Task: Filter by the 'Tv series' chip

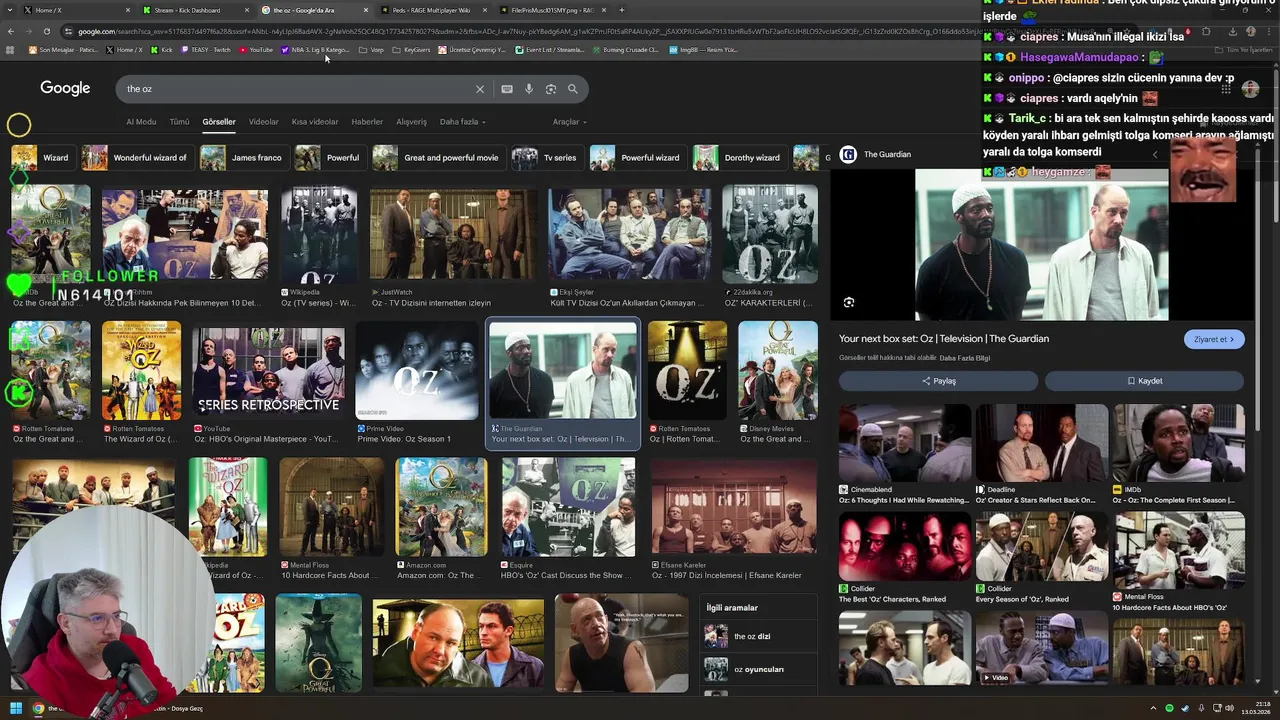Action: point(547,158)
